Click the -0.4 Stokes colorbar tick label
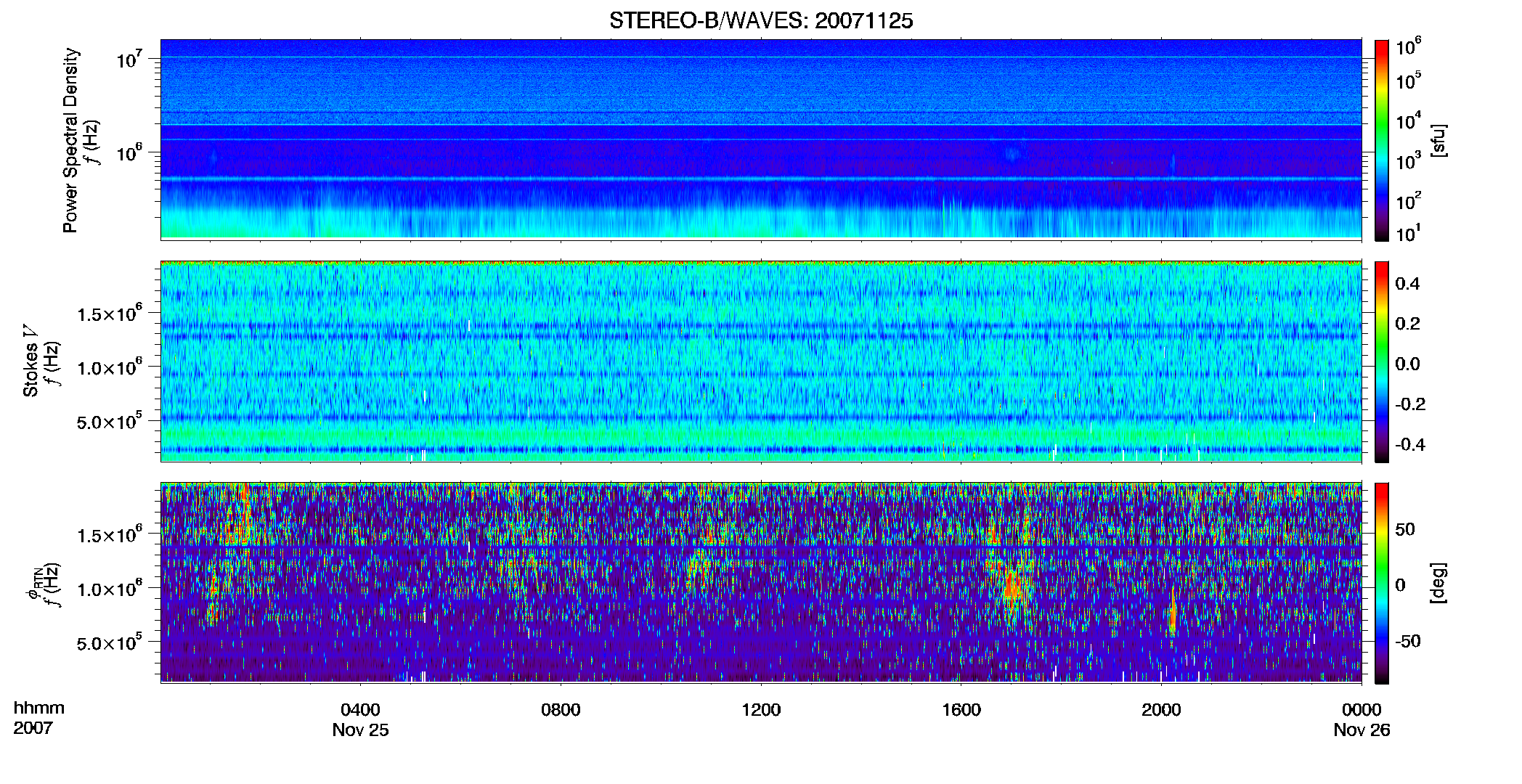Screen dimensions: 1522x784 coord(1410,444)
